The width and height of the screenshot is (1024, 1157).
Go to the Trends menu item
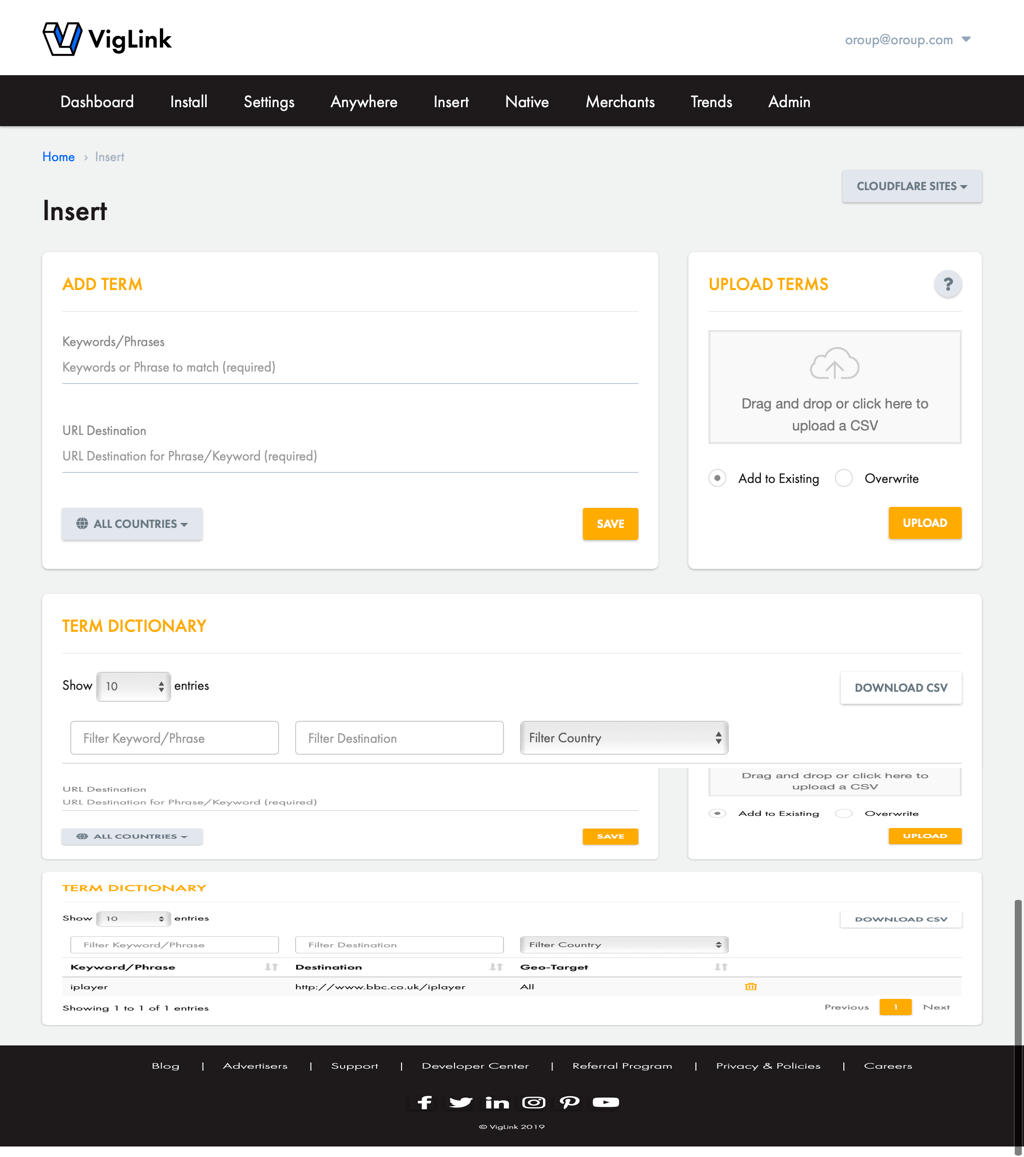(711, 102)
